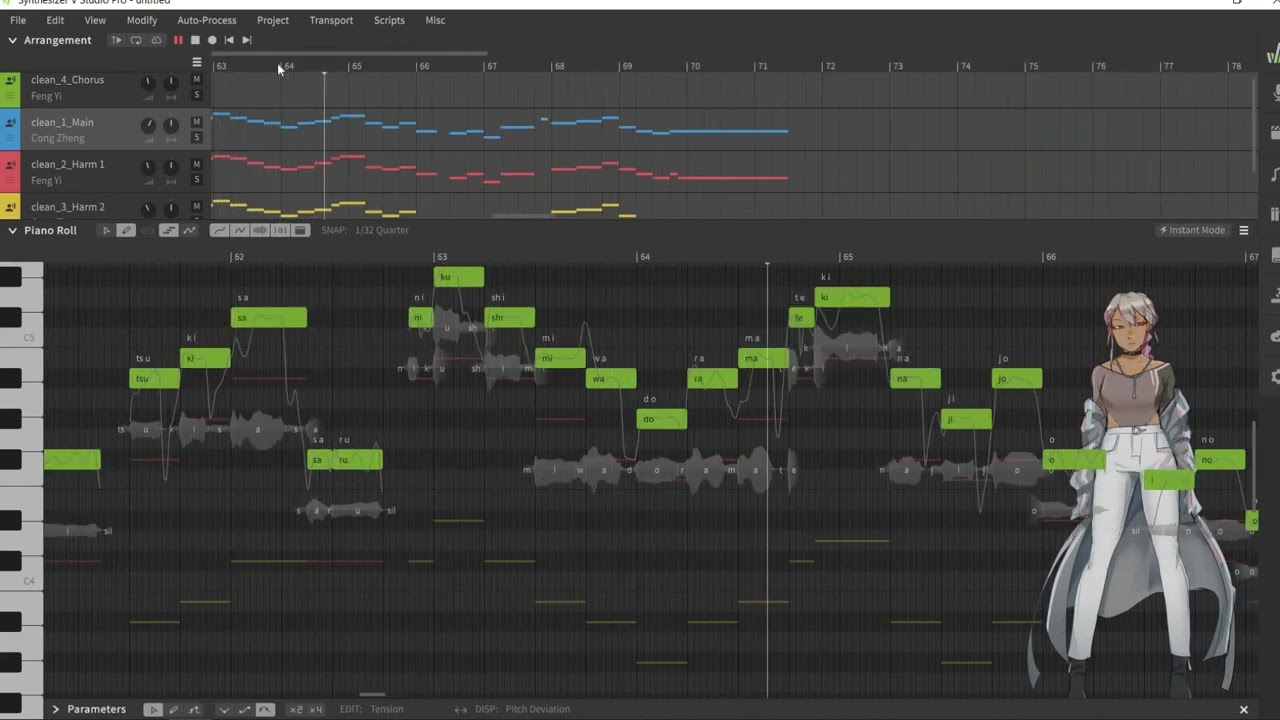Collapse the Piano Roll panel
The width and height of the screenshot is (1280, 720).
click(12, 230)
